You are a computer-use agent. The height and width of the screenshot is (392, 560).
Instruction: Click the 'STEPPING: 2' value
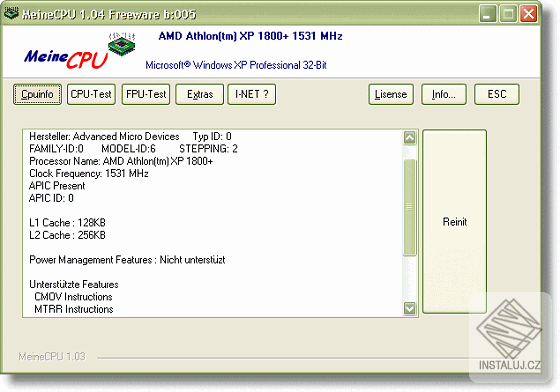(x=208, y=149)
